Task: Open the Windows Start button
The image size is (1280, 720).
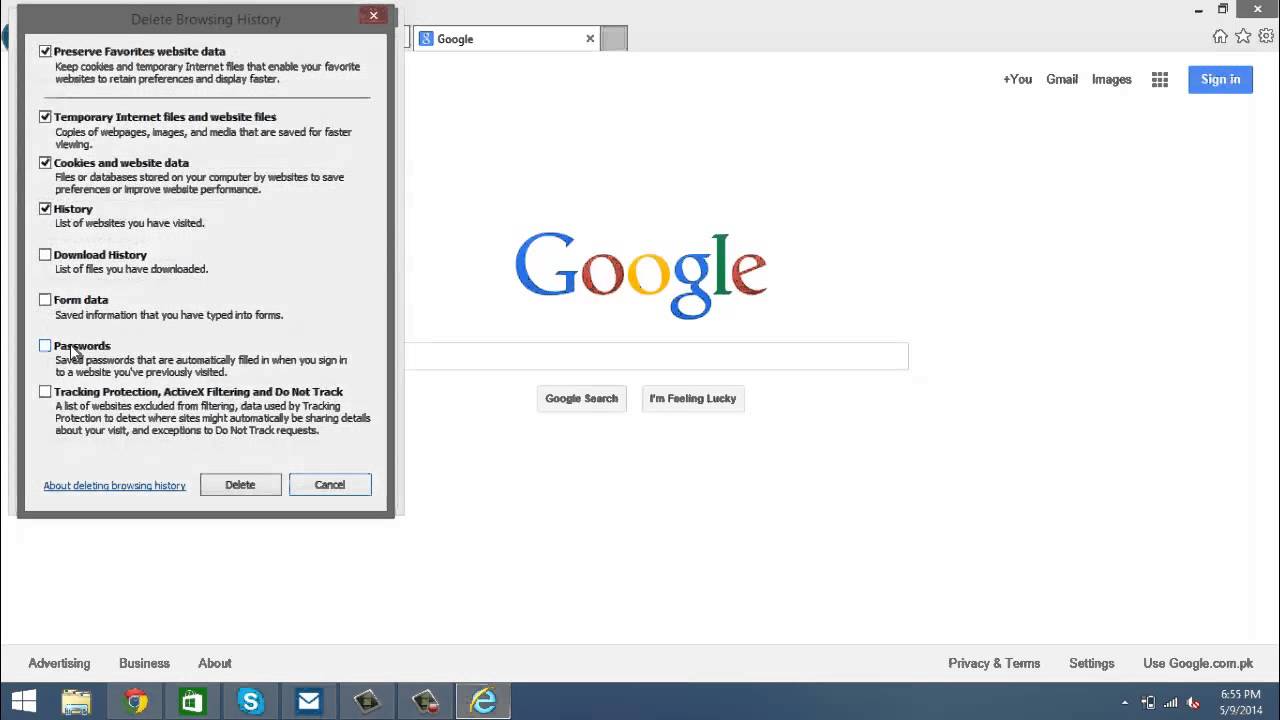Action: [x=23, y=702]
